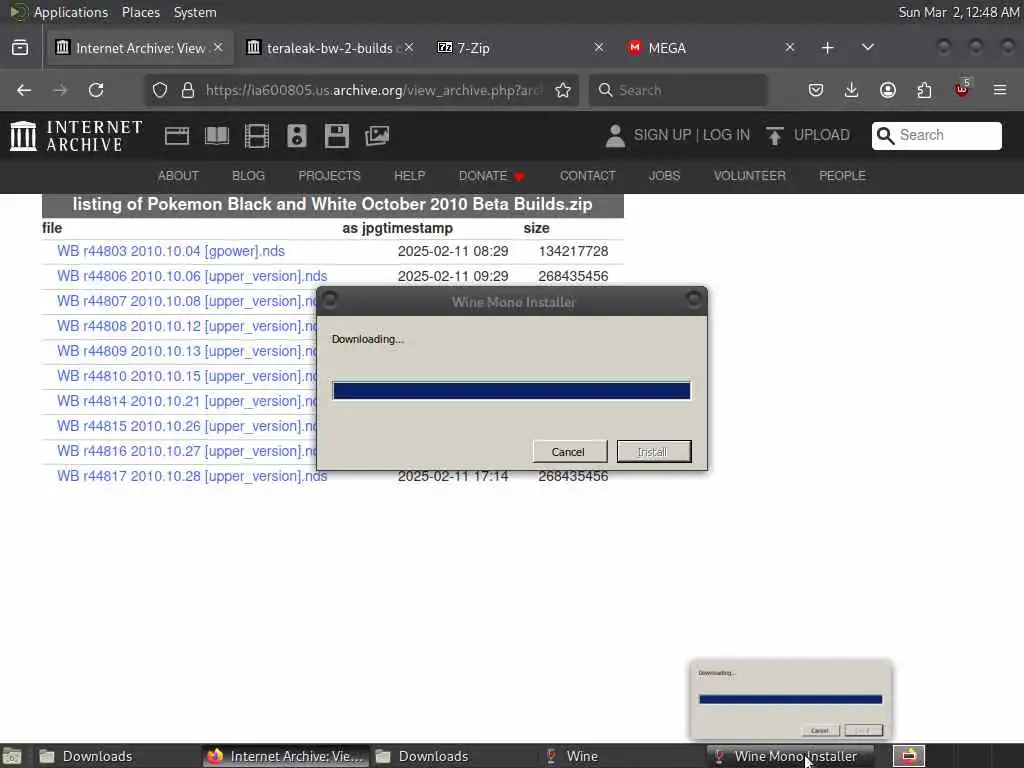
Task: Save to Pocket icon in toolbar
Action: 816,90
